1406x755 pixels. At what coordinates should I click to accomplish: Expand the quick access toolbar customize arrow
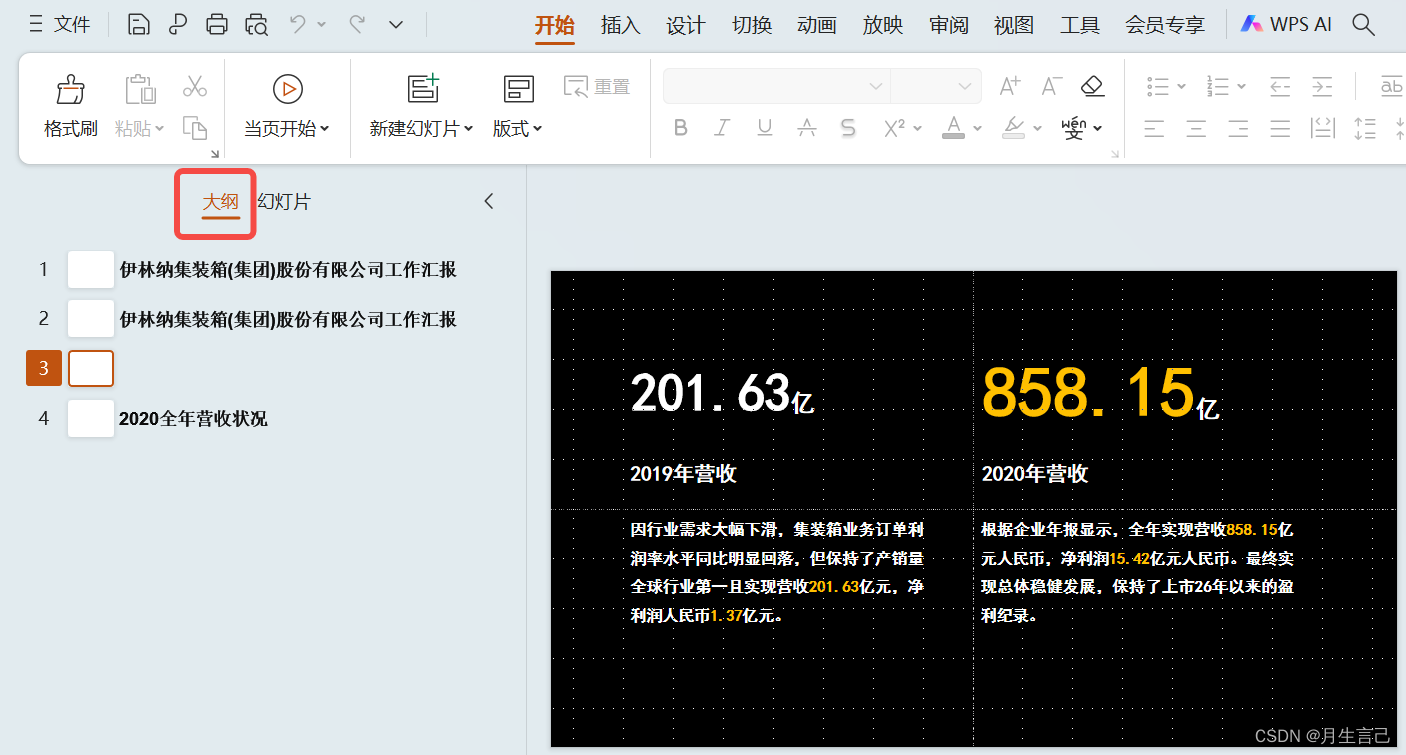(396, 25)
